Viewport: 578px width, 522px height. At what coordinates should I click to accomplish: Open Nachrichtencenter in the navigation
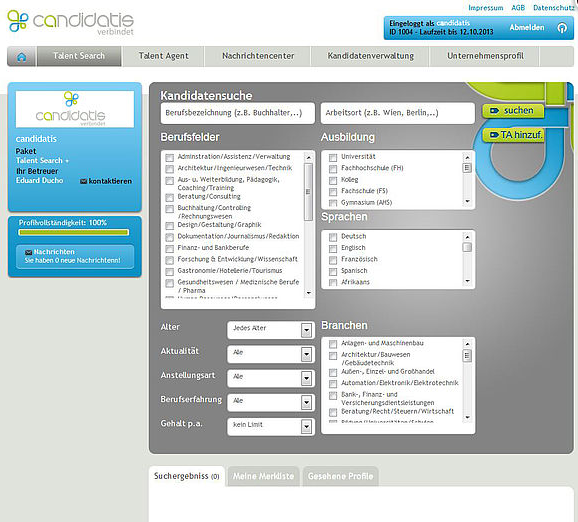[258, 56]
